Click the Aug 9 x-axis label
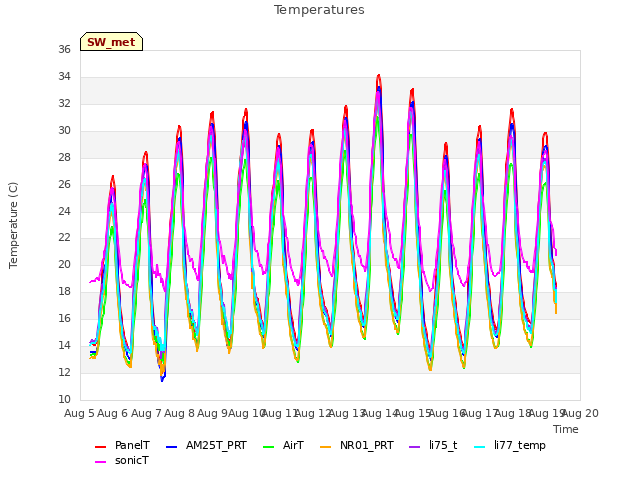 pyautogui.click(x=213, y=413)
